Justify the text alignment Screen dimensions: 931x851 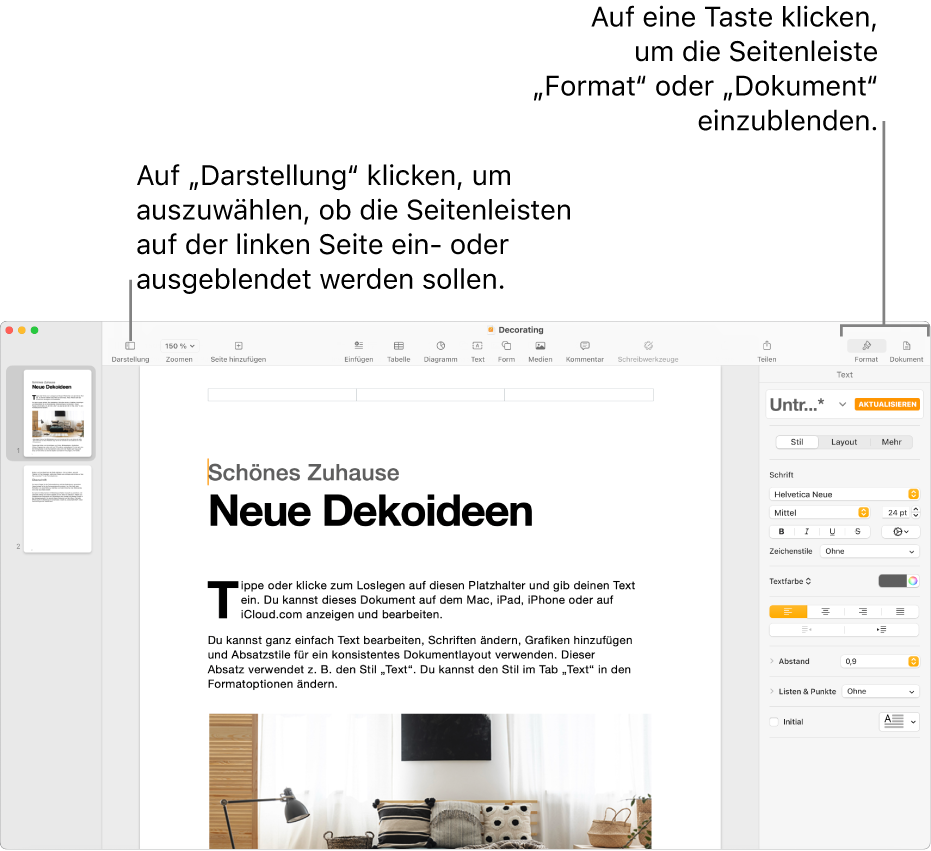coord(900,611)
